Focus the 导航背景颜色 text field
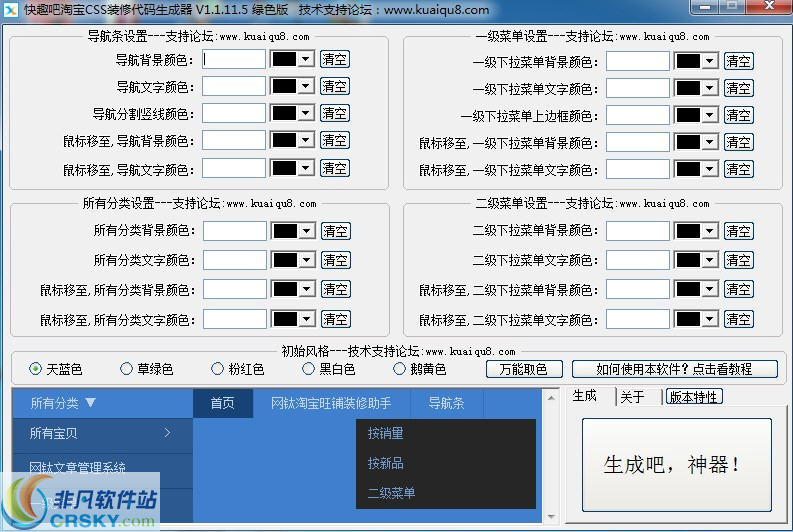The height and width of the screenshot is (532, 793). (234, 59)
